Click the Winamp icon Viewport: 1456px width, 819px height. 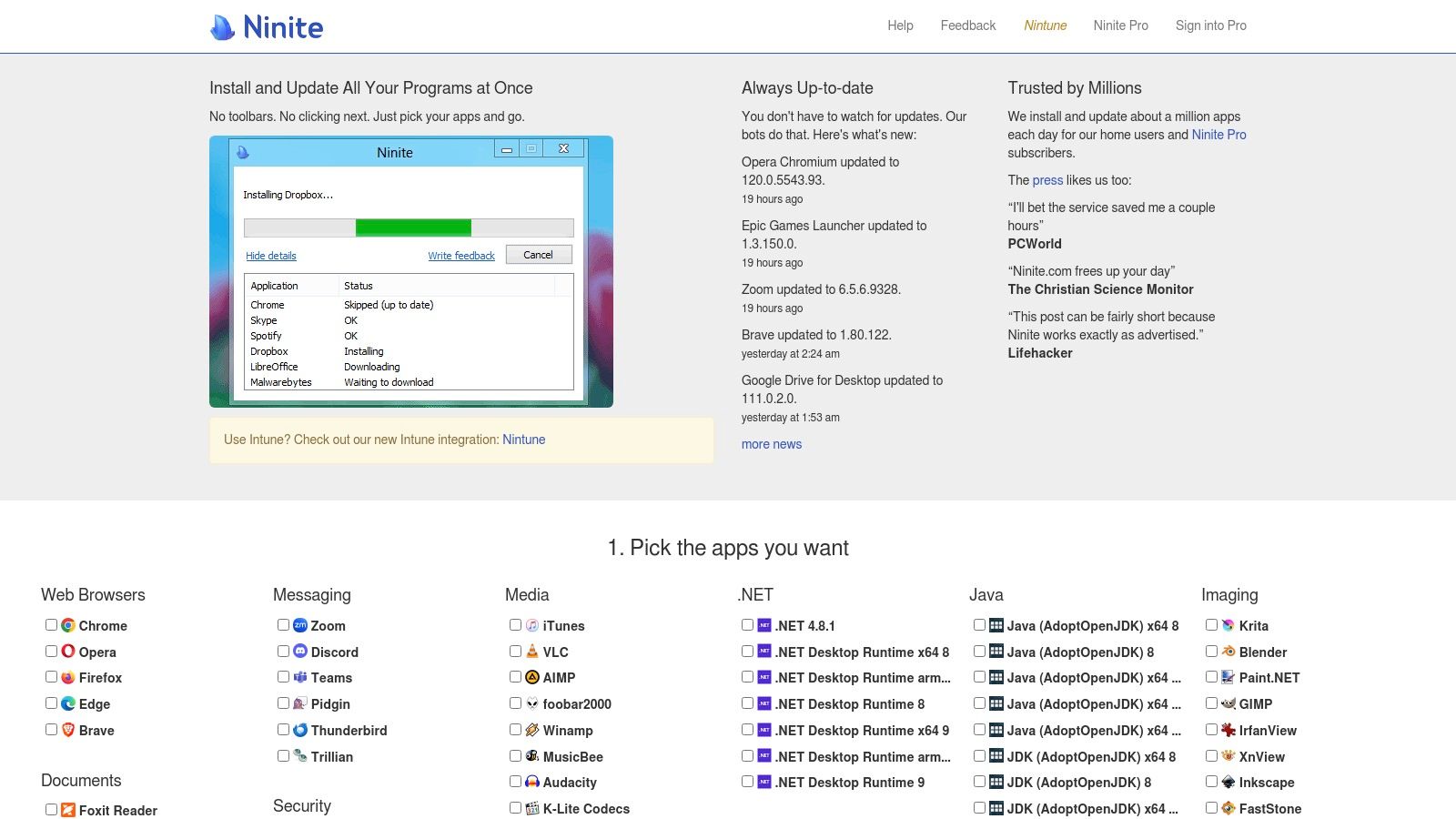pyautogui.click(x=532, y=730)
